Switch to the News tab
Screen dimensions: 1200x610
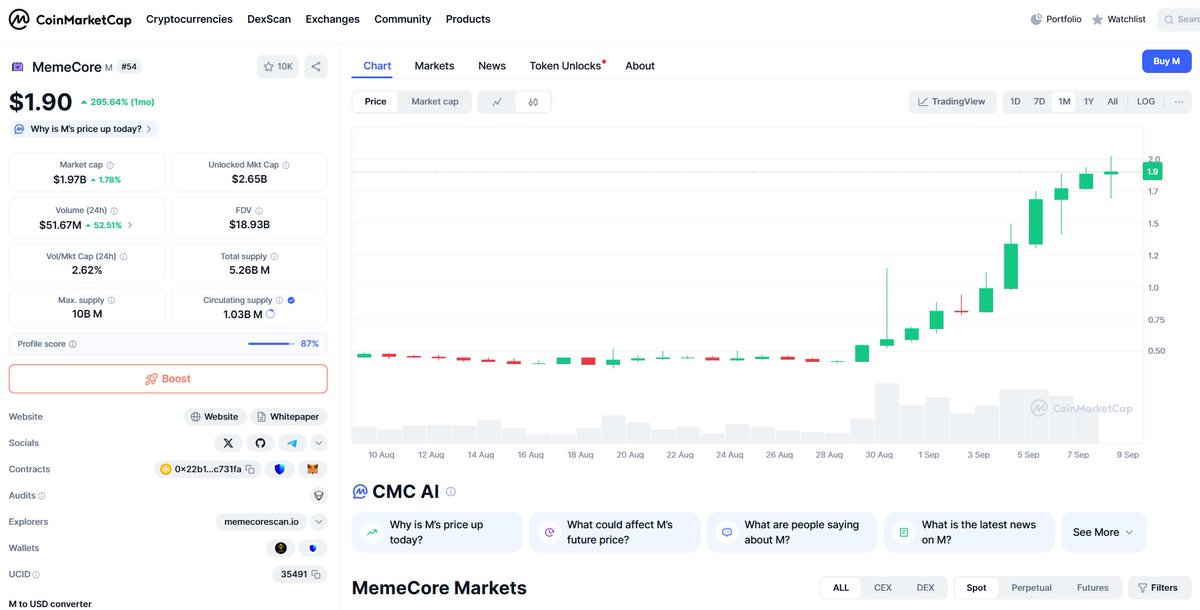[x=492, y=66]
